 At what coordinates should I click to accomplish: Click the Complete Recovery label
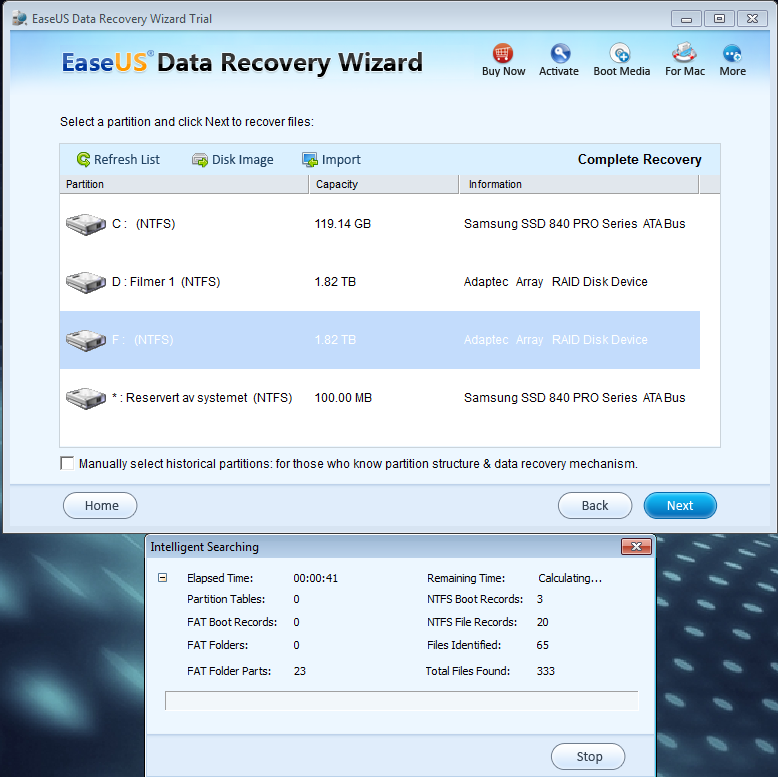(640, 159)
